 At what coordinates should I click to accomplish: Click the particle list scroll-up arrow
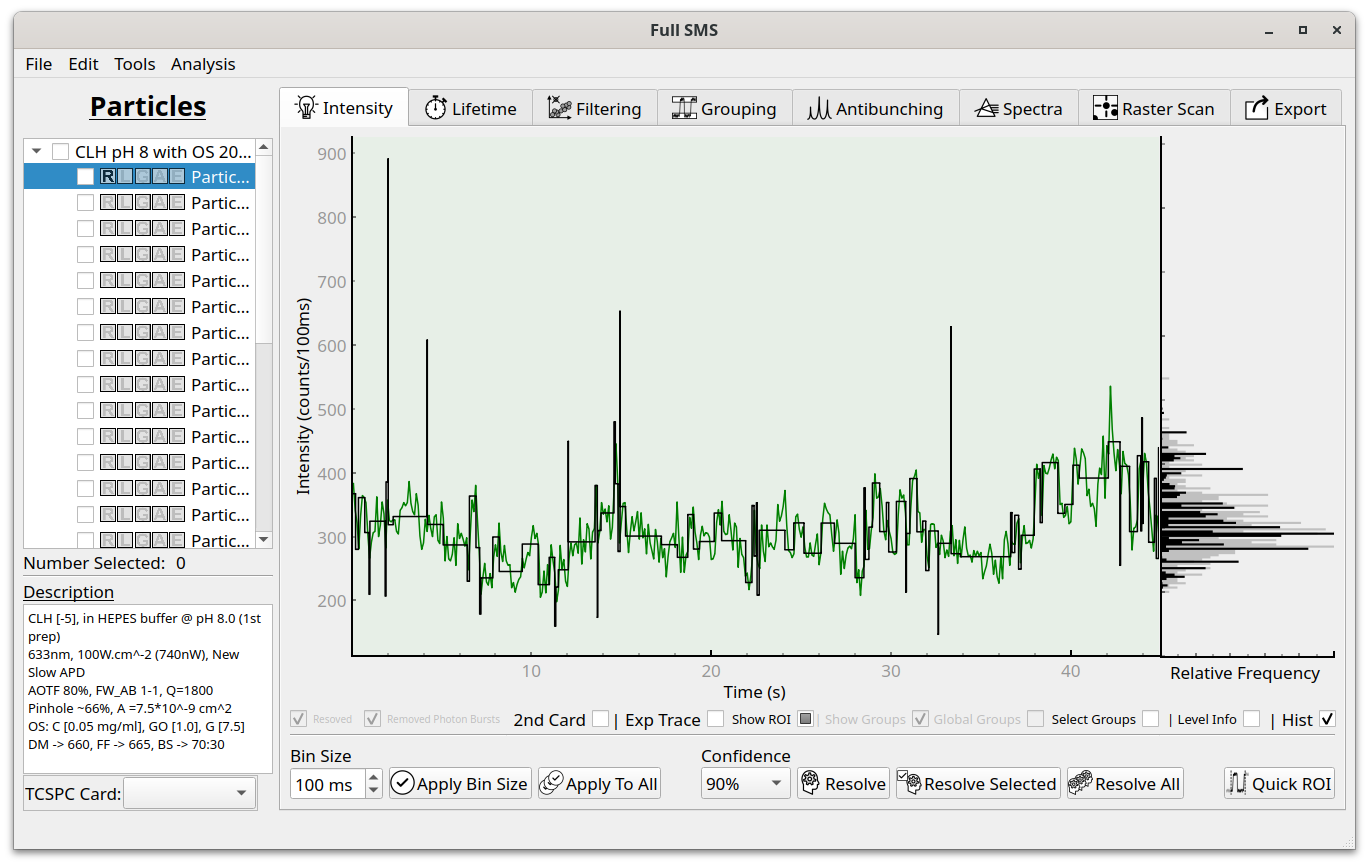click(x=264, y=147)
